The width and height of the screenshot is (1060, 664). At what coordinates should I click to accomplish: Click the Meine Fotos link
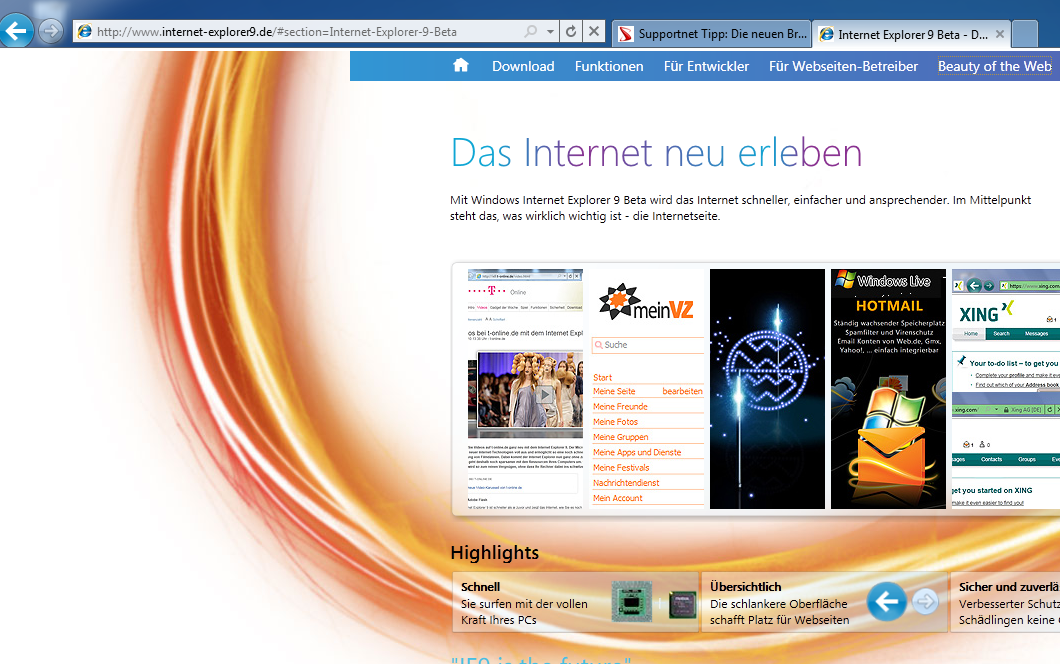click(615, 422)
